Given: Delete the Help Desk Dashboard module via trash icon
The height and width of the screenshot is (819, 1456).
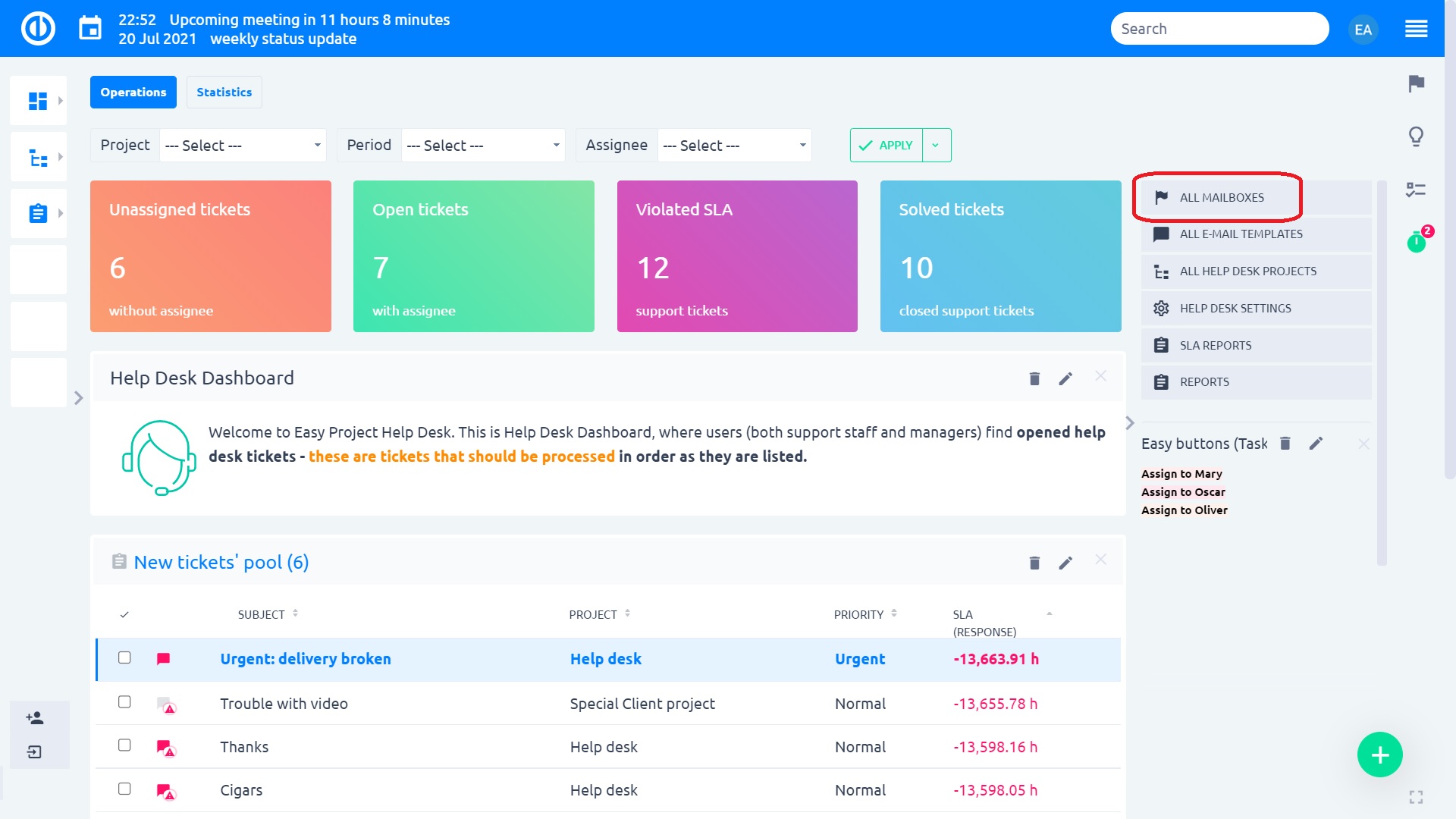Looking at the screenshot, I should pos(1034,378).
